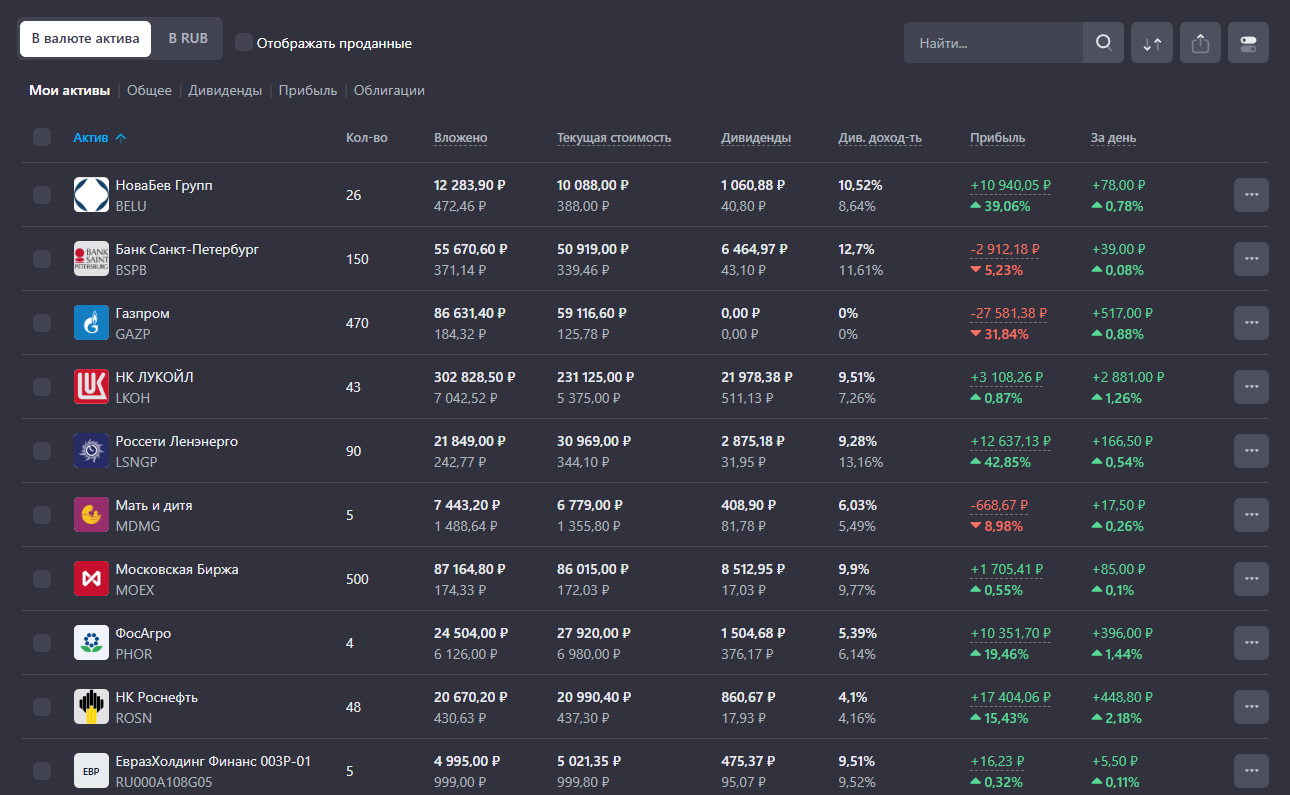The width and height of the screenshot is (1290, 795).
Task: Click the Московская Биржа logo icon
Action: [x=91, y=579]
